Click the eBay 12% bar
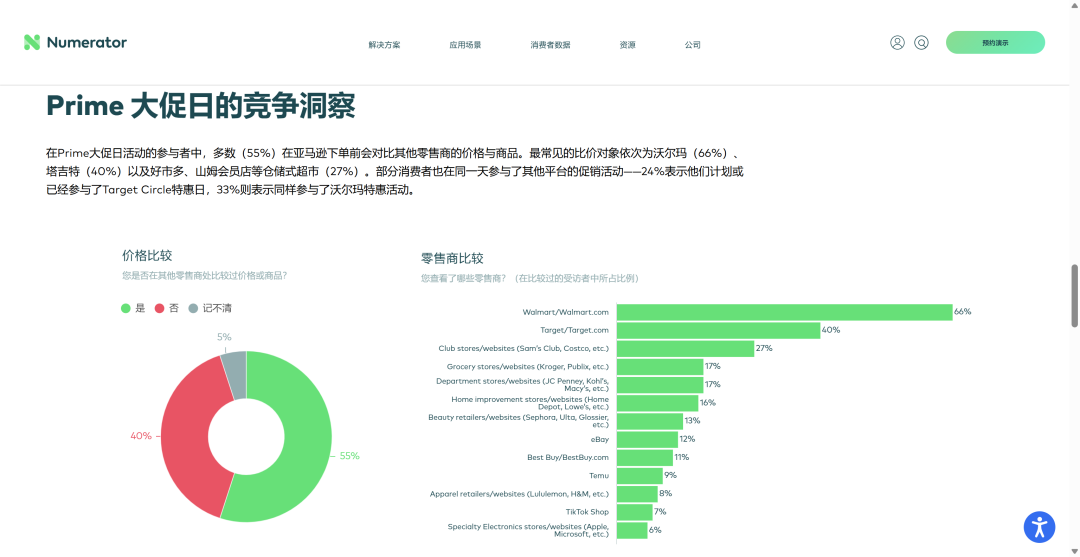1080x557 pixels. 647,439
